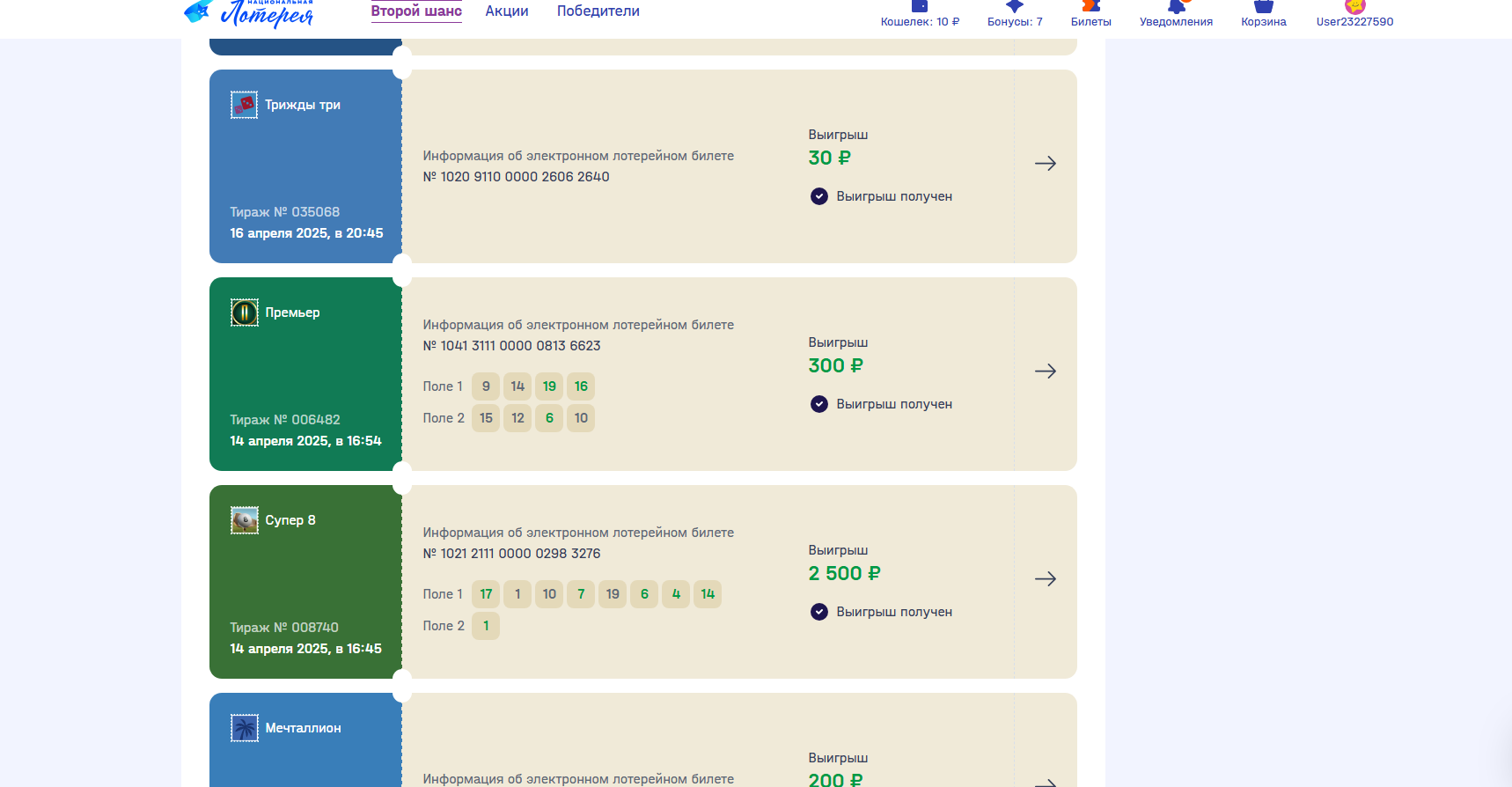This screenshot has height=787, width=1512.
Task: Click number 17 in Супер 8 Поле 1
Action: tap(486, 594)
